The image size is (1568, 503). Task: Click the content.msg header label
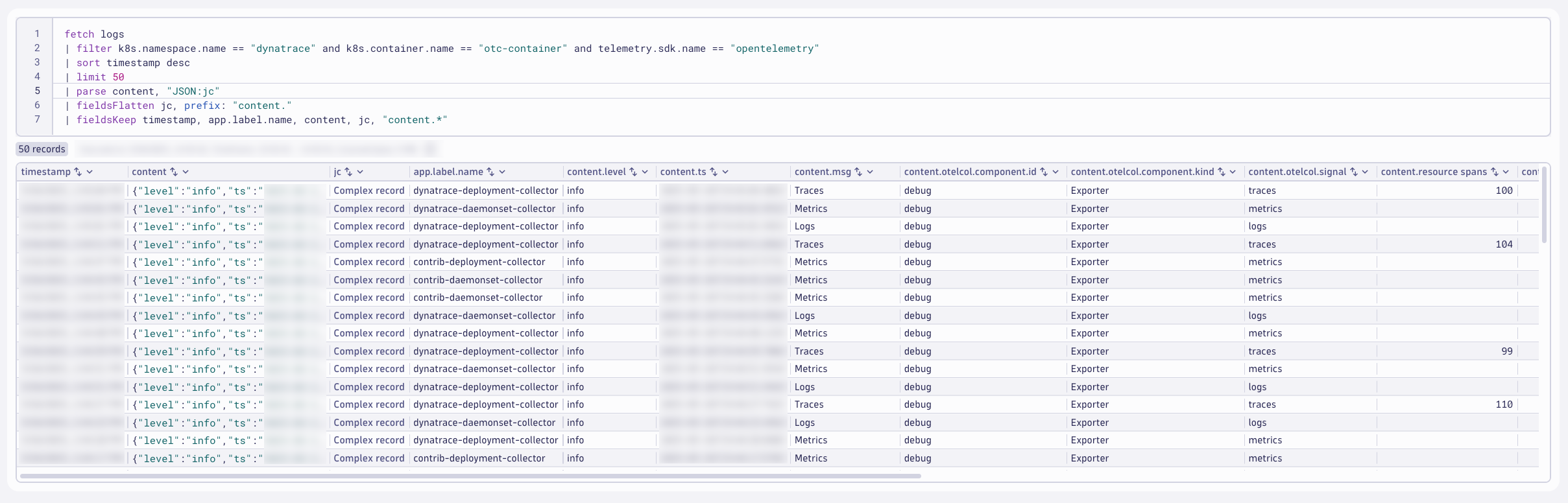pos(823,172)
